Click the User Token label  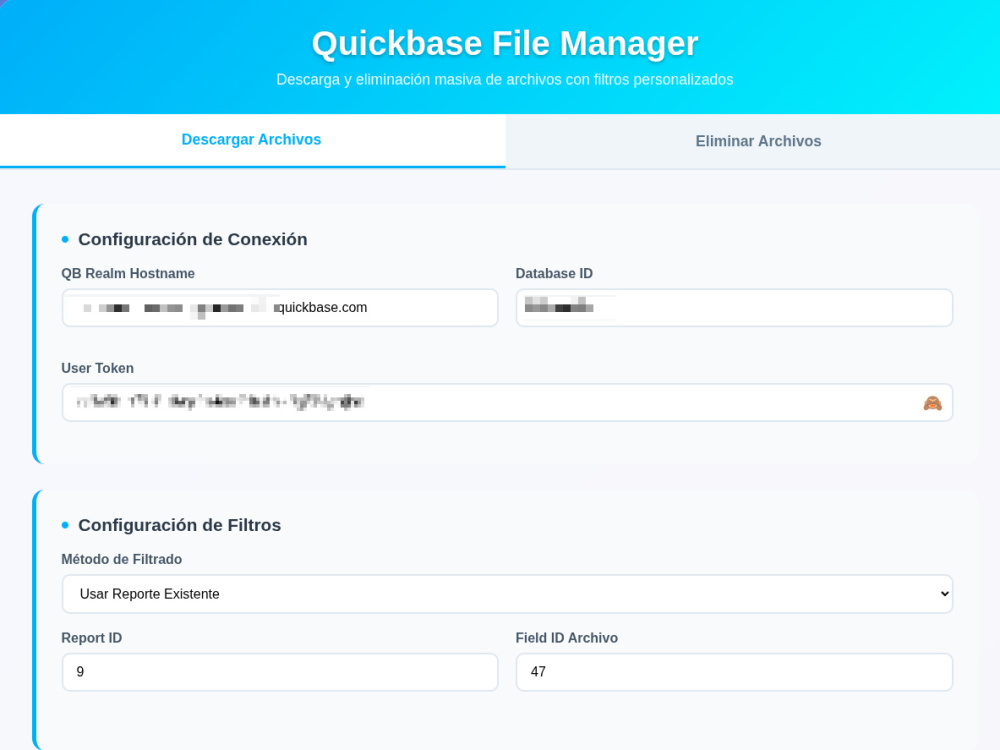(98, 368)
